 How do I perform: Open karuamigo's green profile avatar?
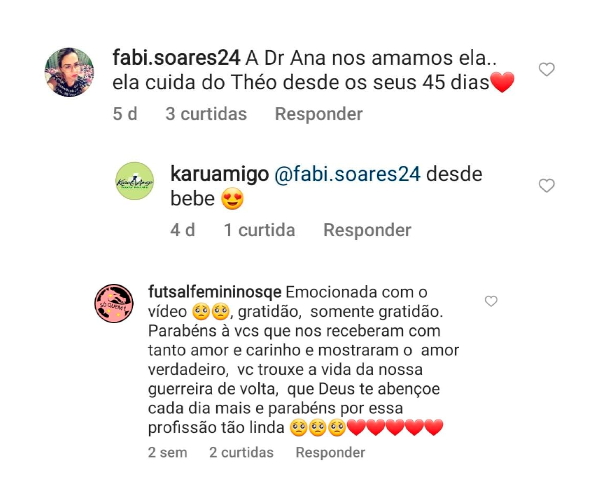pos(135,181)
